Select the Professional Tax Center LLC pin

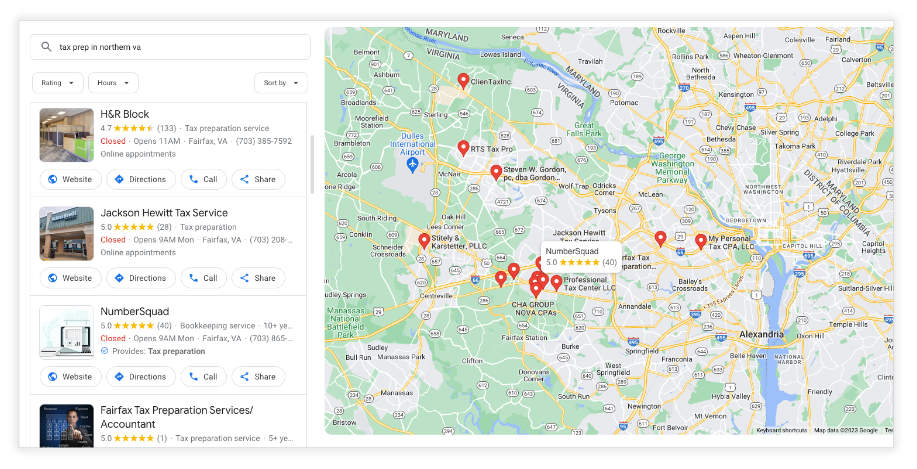click(x=556, y=283)
